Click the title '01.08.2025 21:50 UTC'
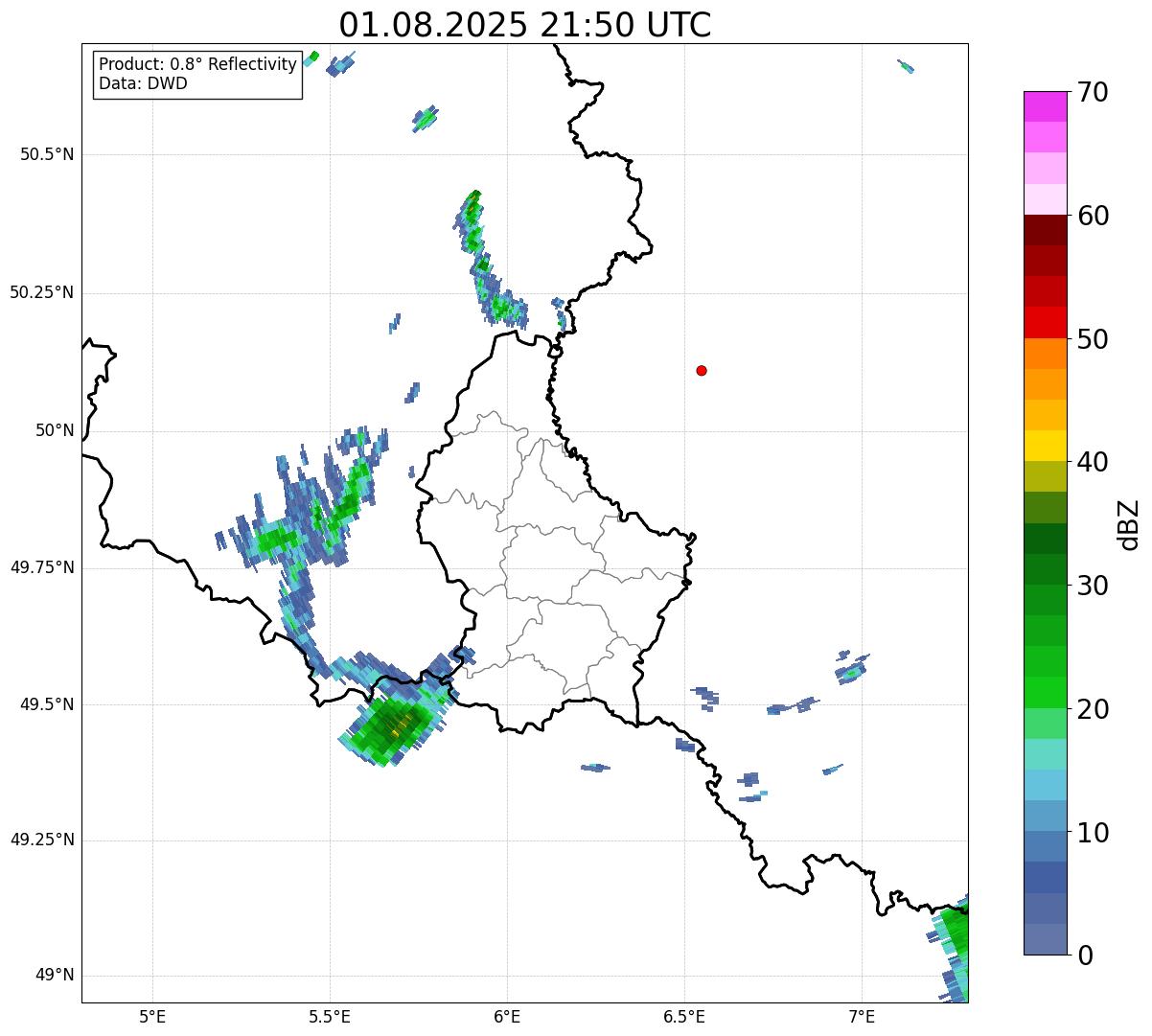 [525, 24]
